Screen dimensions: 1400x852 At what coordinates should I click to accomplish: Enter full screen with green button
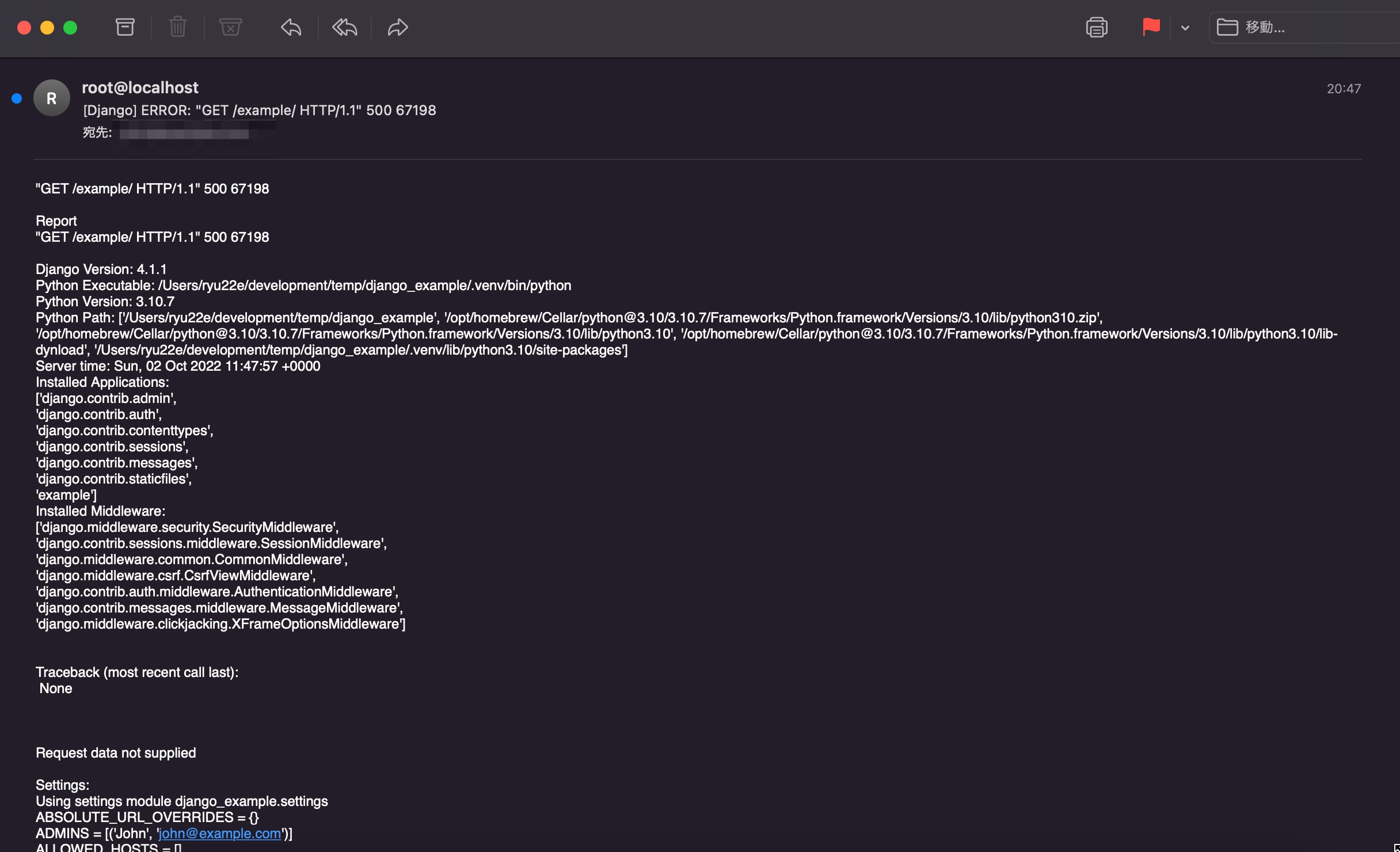click(x=70, y=28)
